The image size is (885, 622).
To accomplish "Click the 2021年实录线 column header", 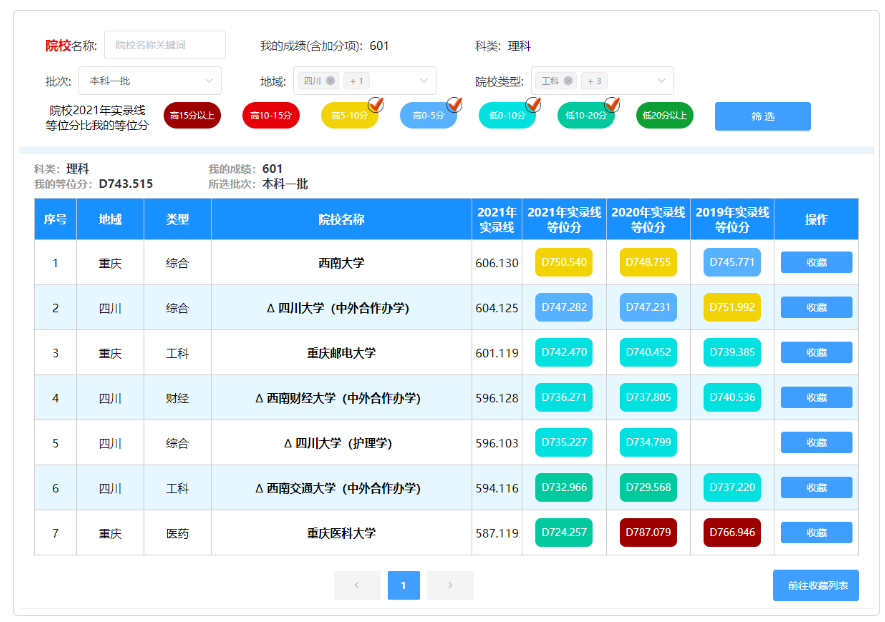I will (497, 220).
